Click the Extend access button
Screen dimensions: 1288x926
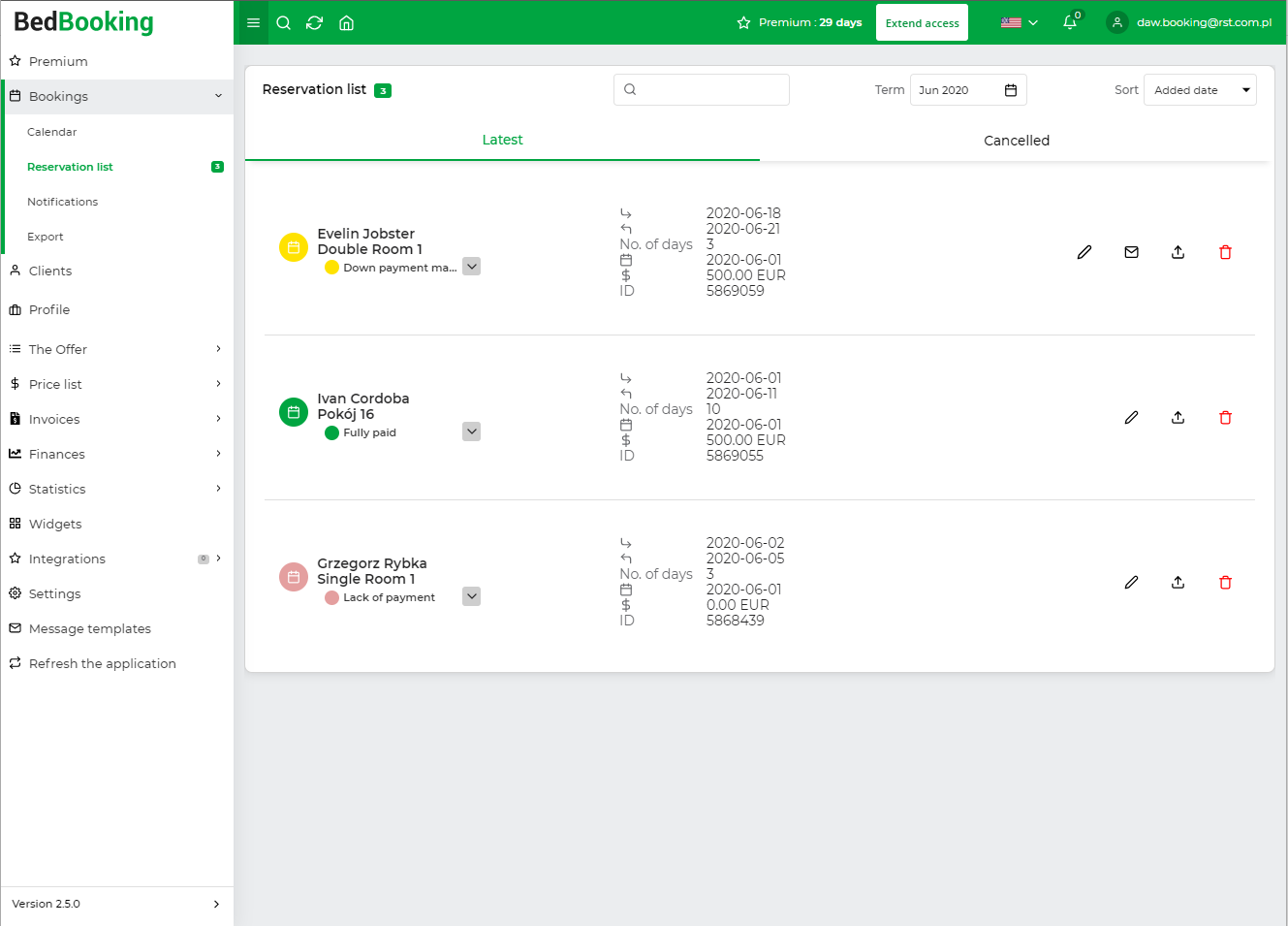(922, 22)
